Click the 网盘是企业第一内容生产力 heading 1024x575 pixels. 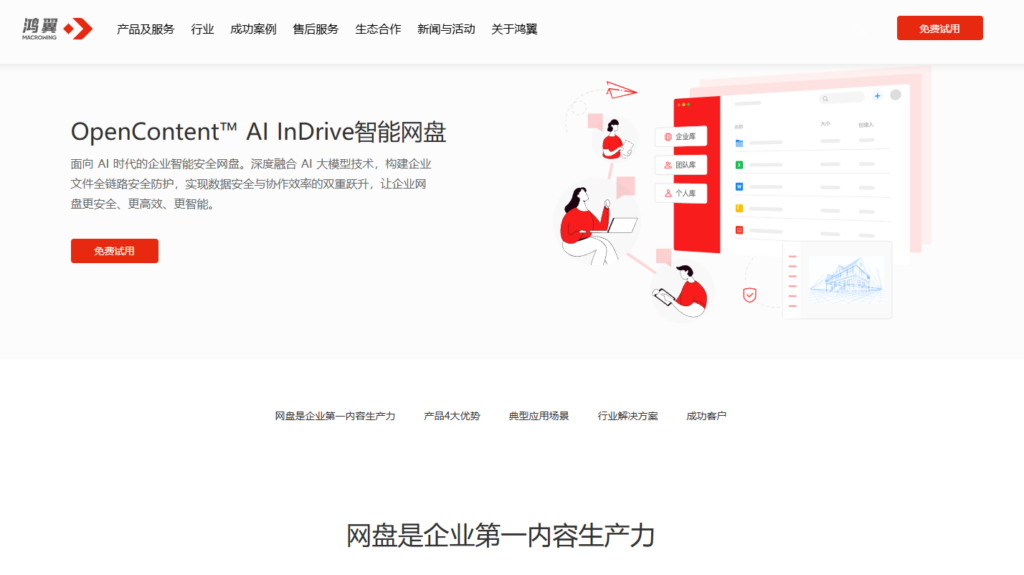(x=500, y=536)
